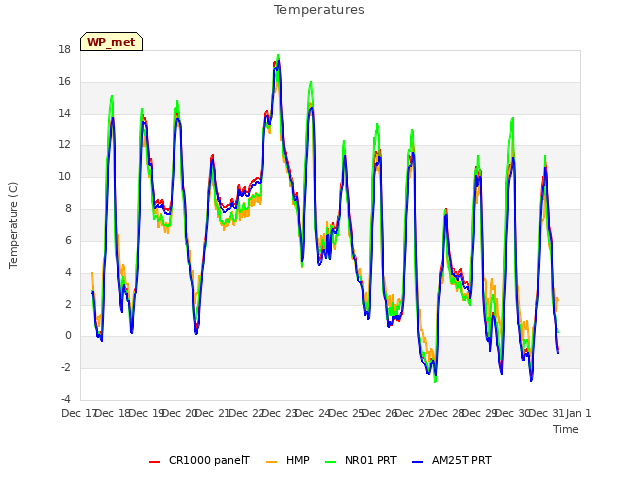Click the 10 y-axis tick label

click(x=64, y=177)
